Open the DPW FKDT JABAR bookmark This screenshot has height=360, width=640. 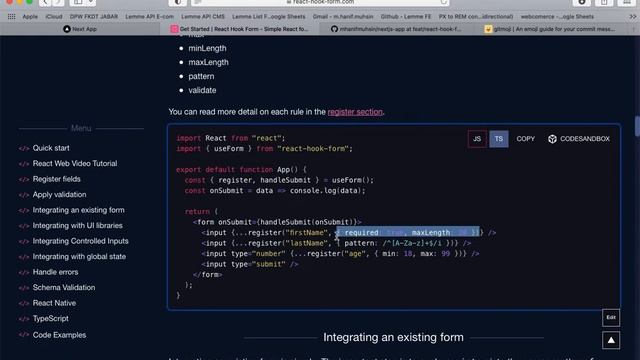point(94,17)
